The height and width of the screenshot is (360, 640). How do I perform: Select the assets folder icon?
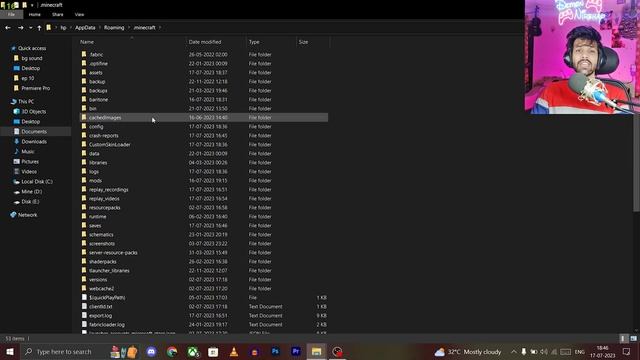pyautogui.click(x=84, y=72)
